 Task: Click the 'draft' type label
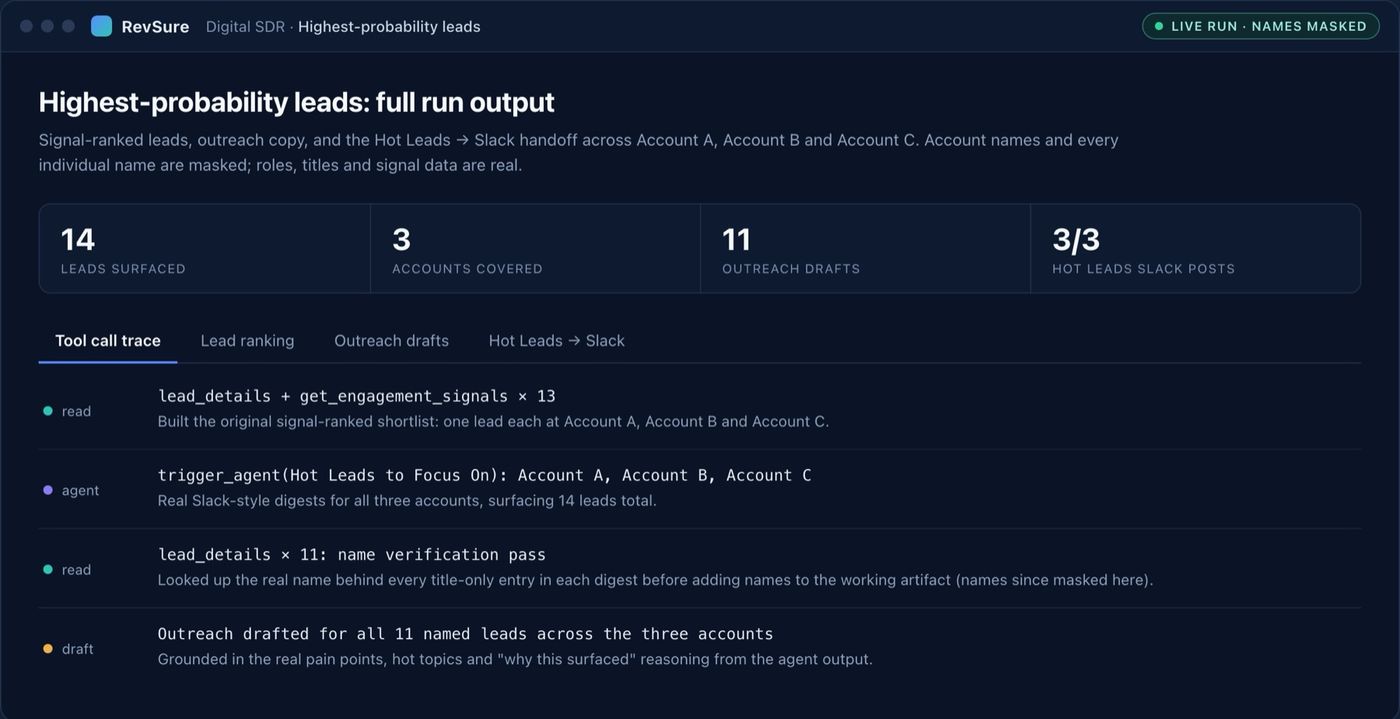click(x=78, y=648)
